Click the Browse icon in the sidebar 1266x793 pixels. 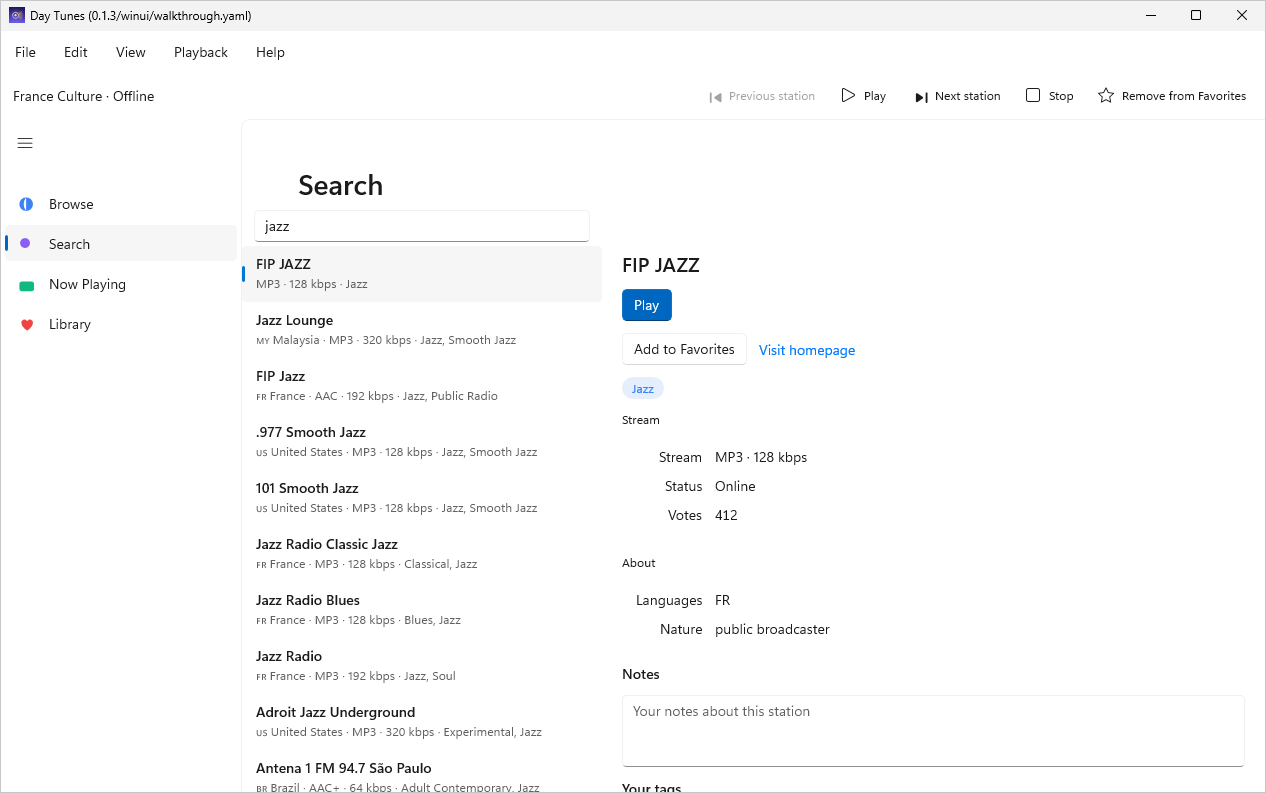click(26, 204)
